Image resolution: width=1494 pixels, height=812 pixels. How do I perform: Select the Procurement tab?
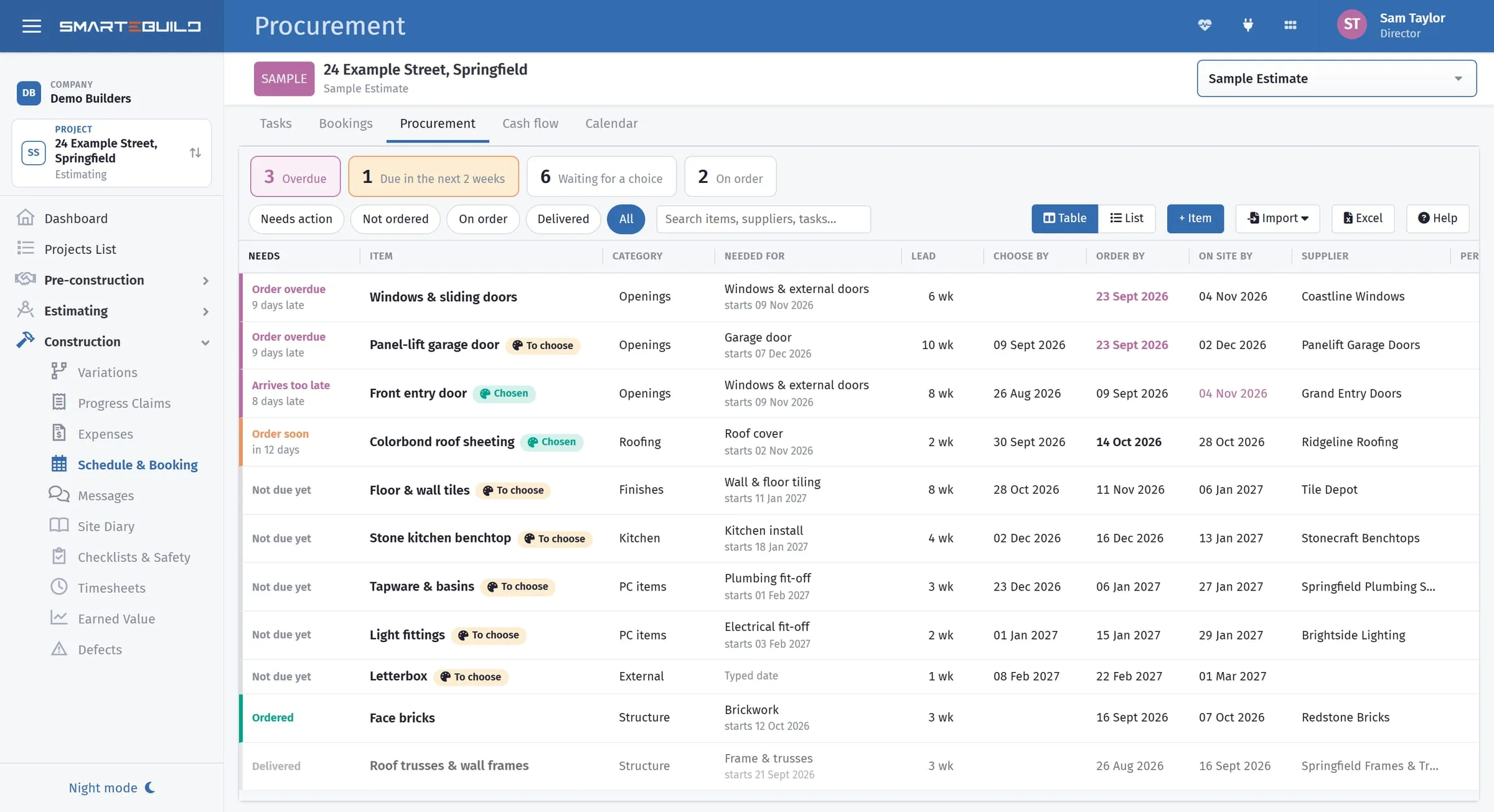tap(438, 123)
